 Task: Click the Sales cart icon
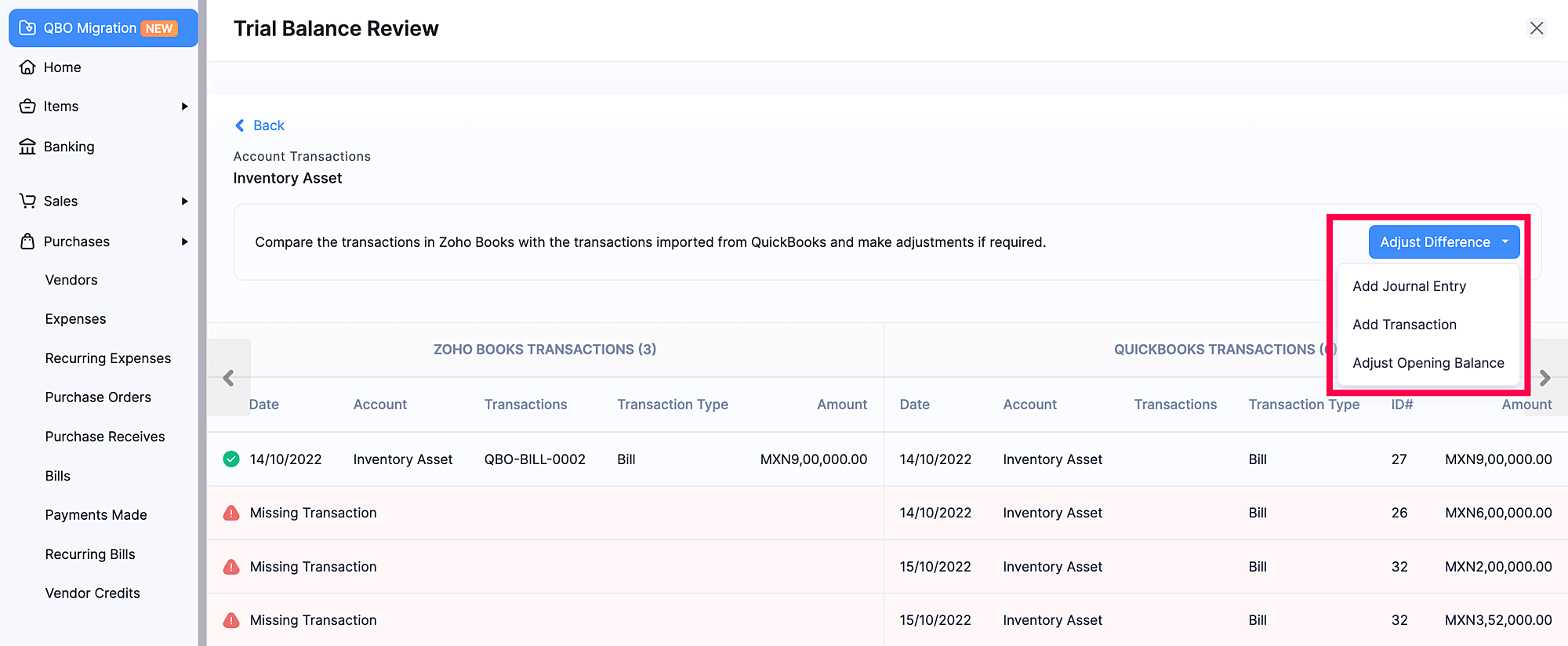27,201
